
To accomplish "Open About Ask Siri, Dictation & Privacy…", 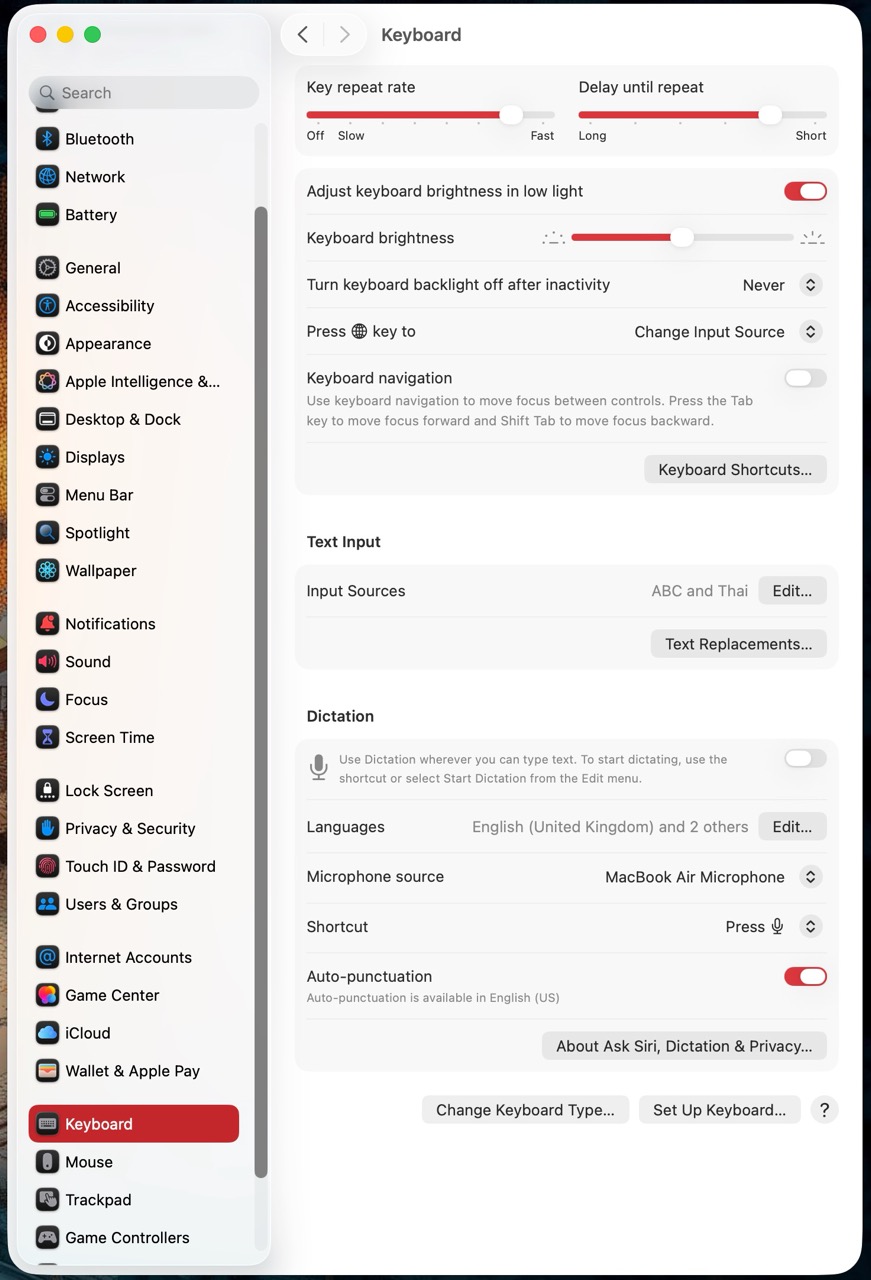I will [x=684, y=1046].
